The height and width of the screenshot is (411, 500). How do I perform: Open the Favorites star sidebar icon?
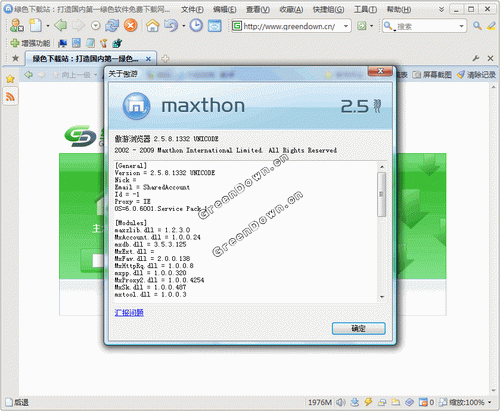pos(10,79)
